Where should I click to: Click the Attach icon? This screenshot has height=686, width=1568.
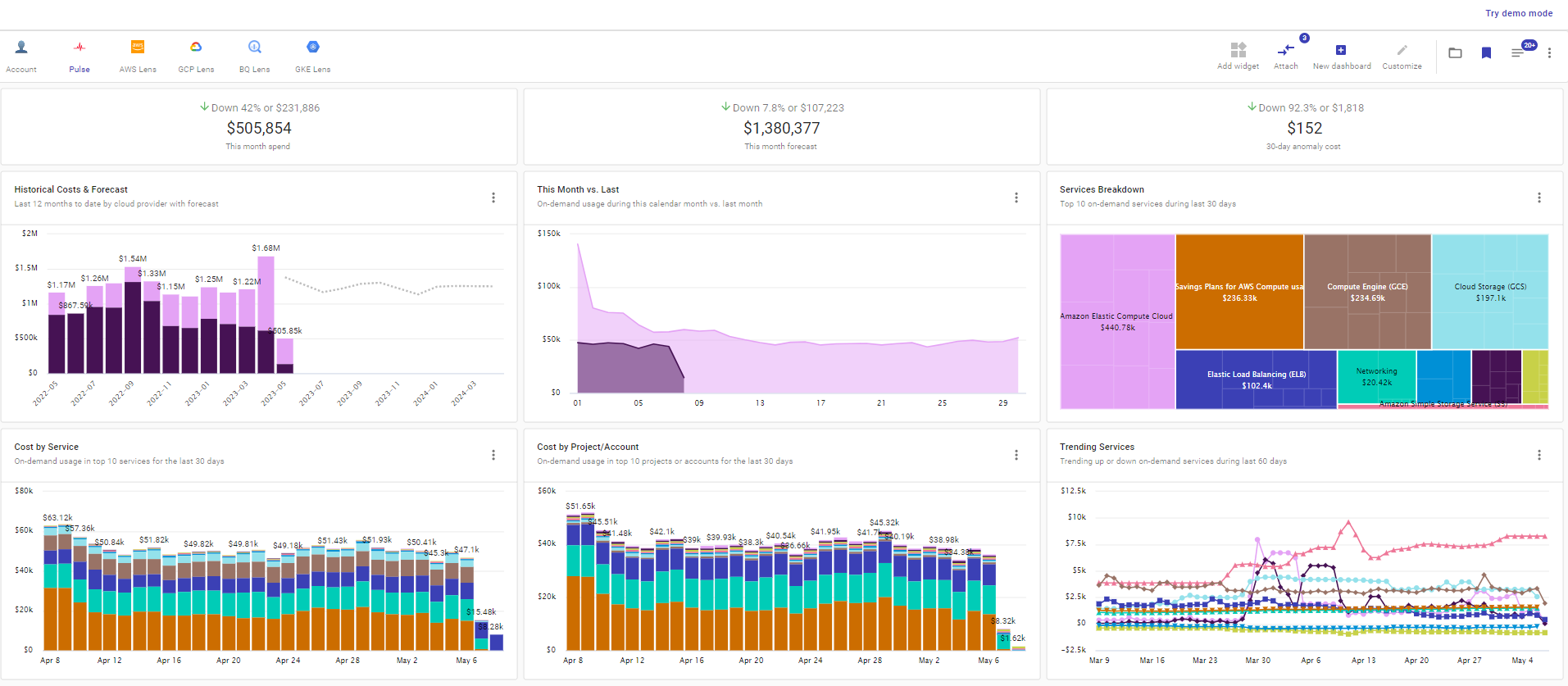(x=1285, y=51)
